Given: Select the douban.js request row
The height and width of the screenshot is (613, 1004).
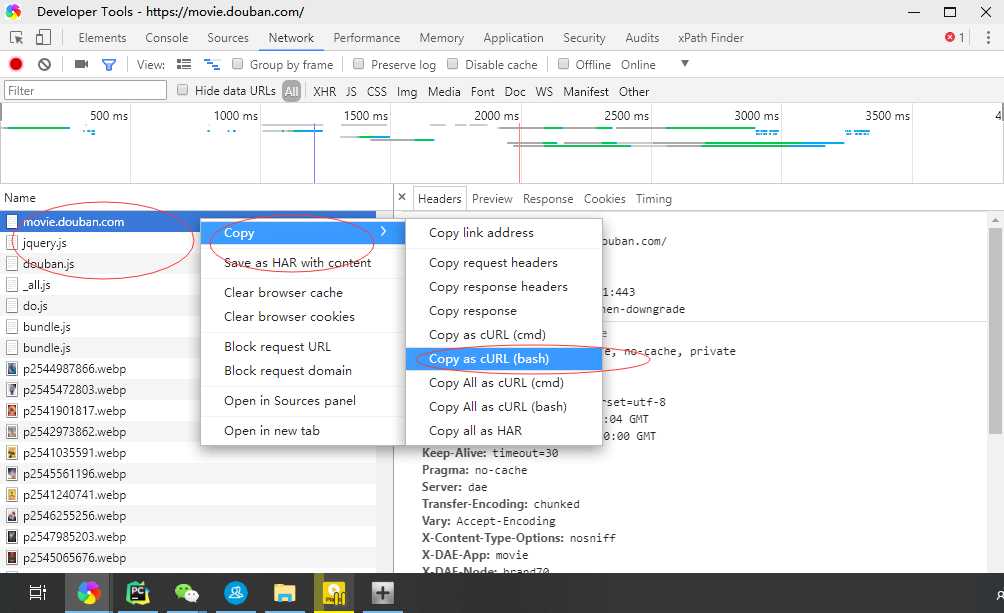Looking at the screenshot, I should [188, 264].
